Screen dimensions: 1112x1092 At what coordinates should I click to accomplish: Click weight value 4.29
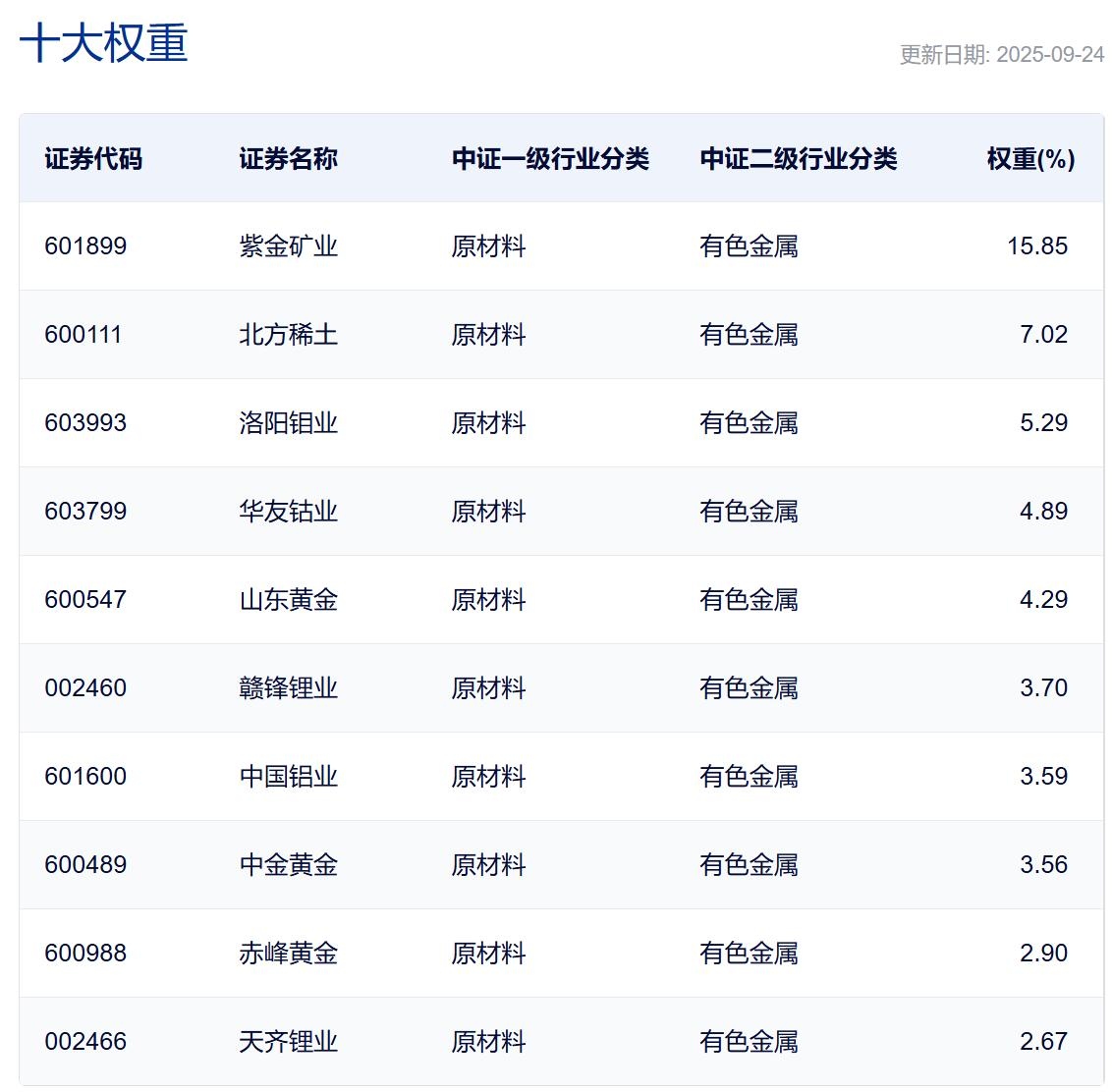point(1043,599)
